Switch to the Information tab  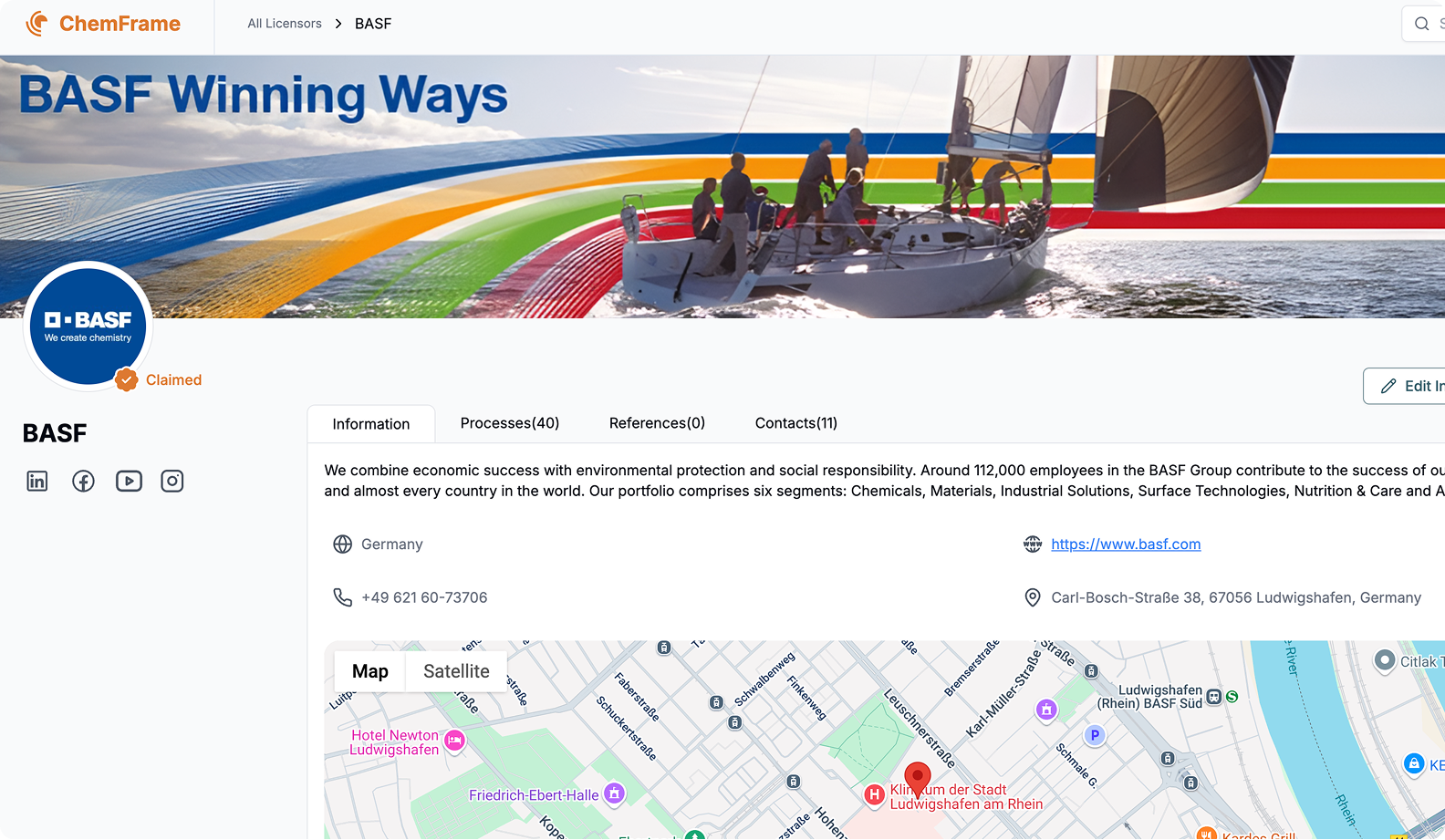[371, 424]
